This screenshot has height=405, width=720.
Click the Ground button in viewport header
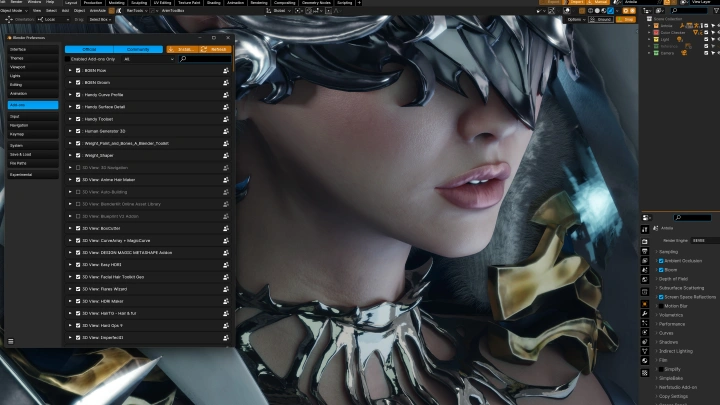tap(601, 19)
